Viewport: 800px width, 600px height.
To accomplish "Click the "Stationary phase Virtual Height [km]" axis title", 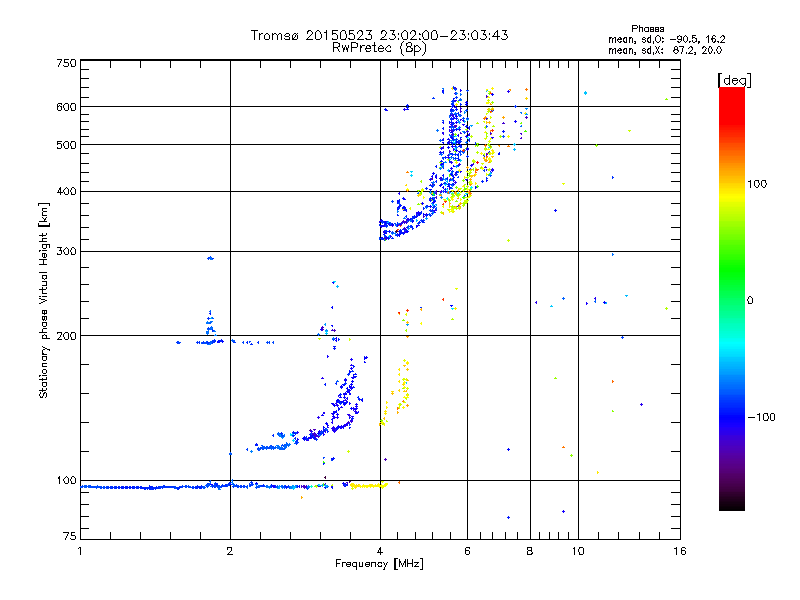I will click(x=44, y=300).
